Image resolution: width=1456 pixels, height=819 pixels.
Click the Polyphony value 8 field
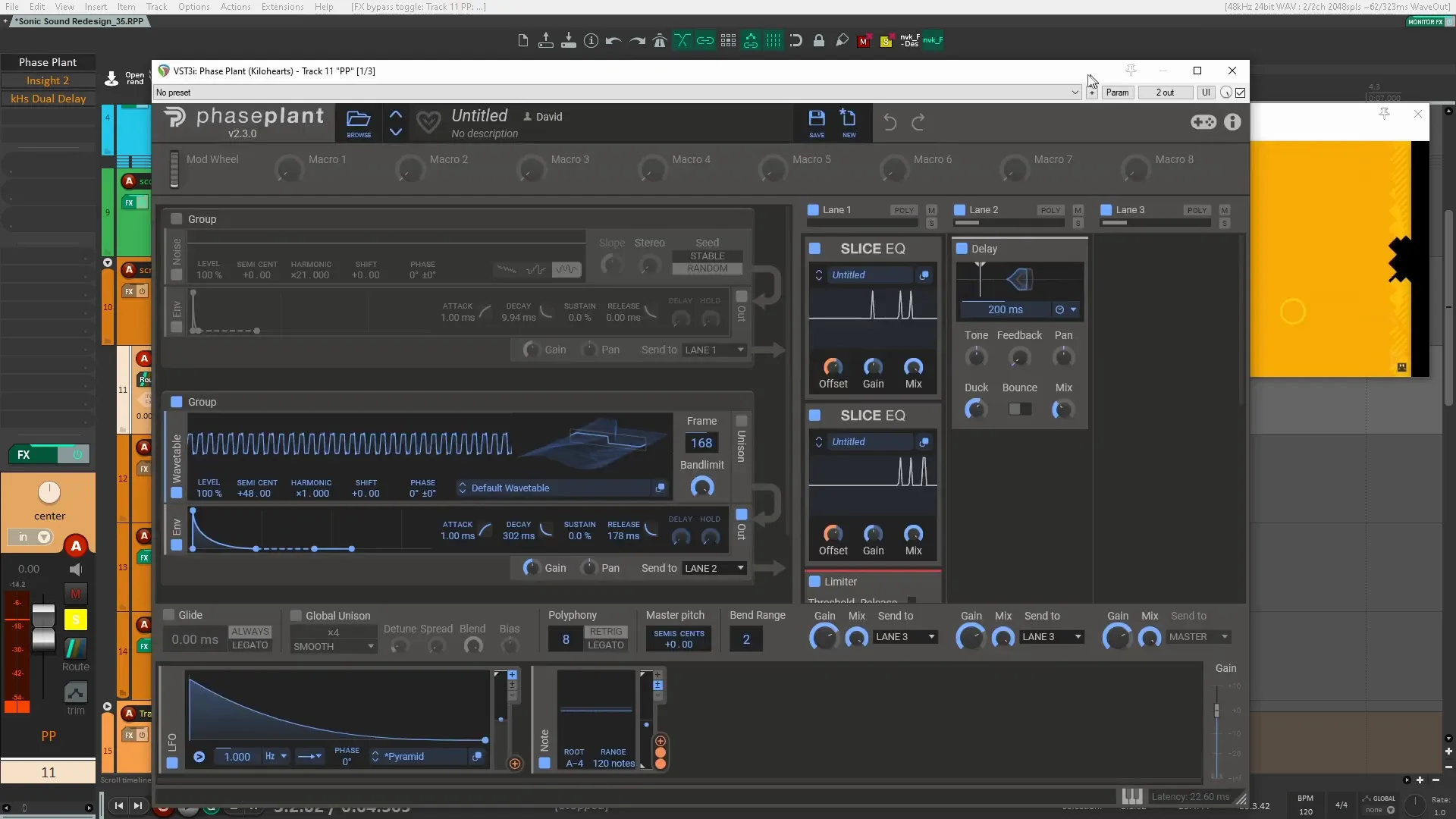566,639
